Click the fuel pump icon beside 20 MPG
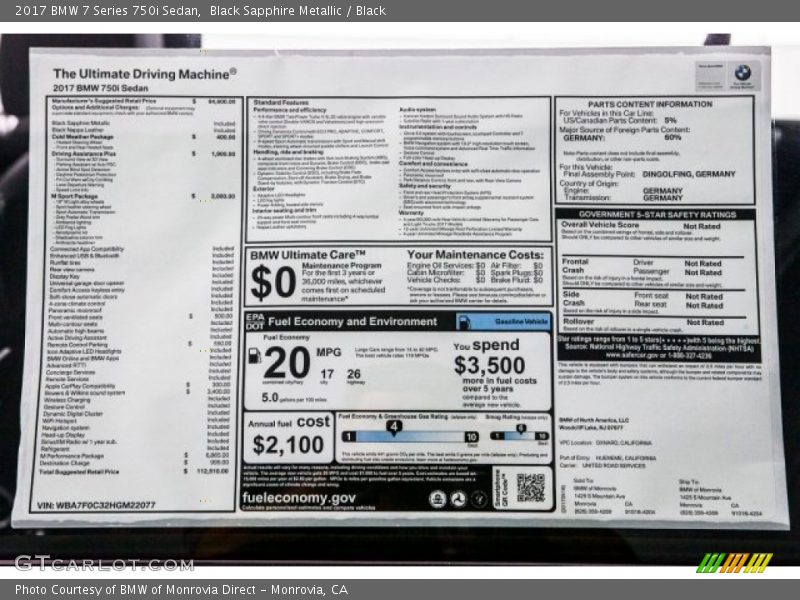Viewport: 800px width, 600px height. tap(255, 356)
